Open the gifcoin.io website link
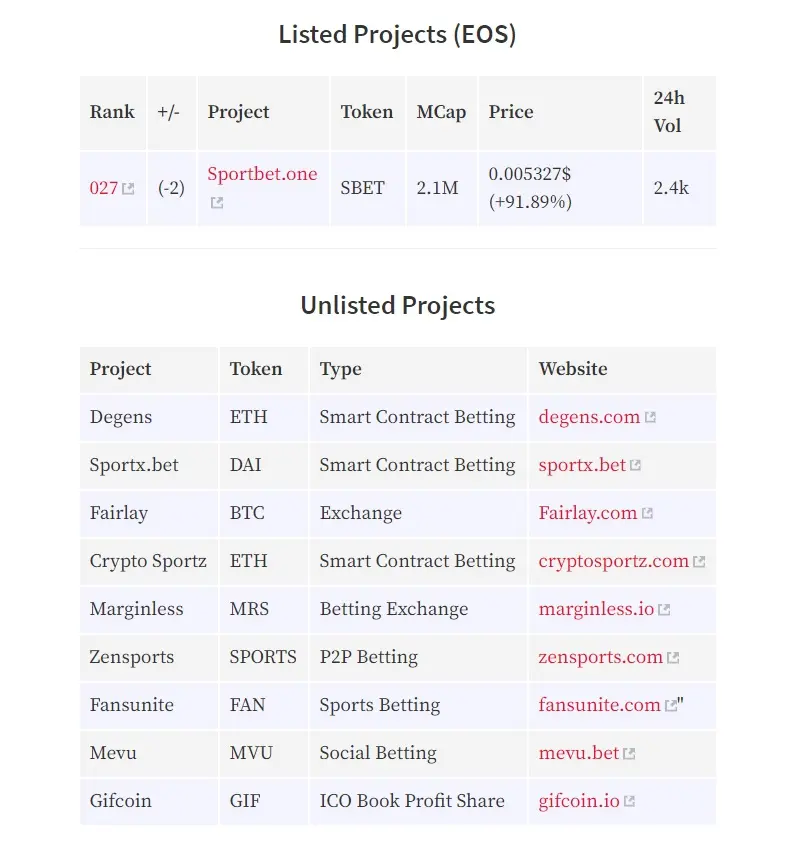Viewport: 789px width, 842px height. [x=579, y=801]
